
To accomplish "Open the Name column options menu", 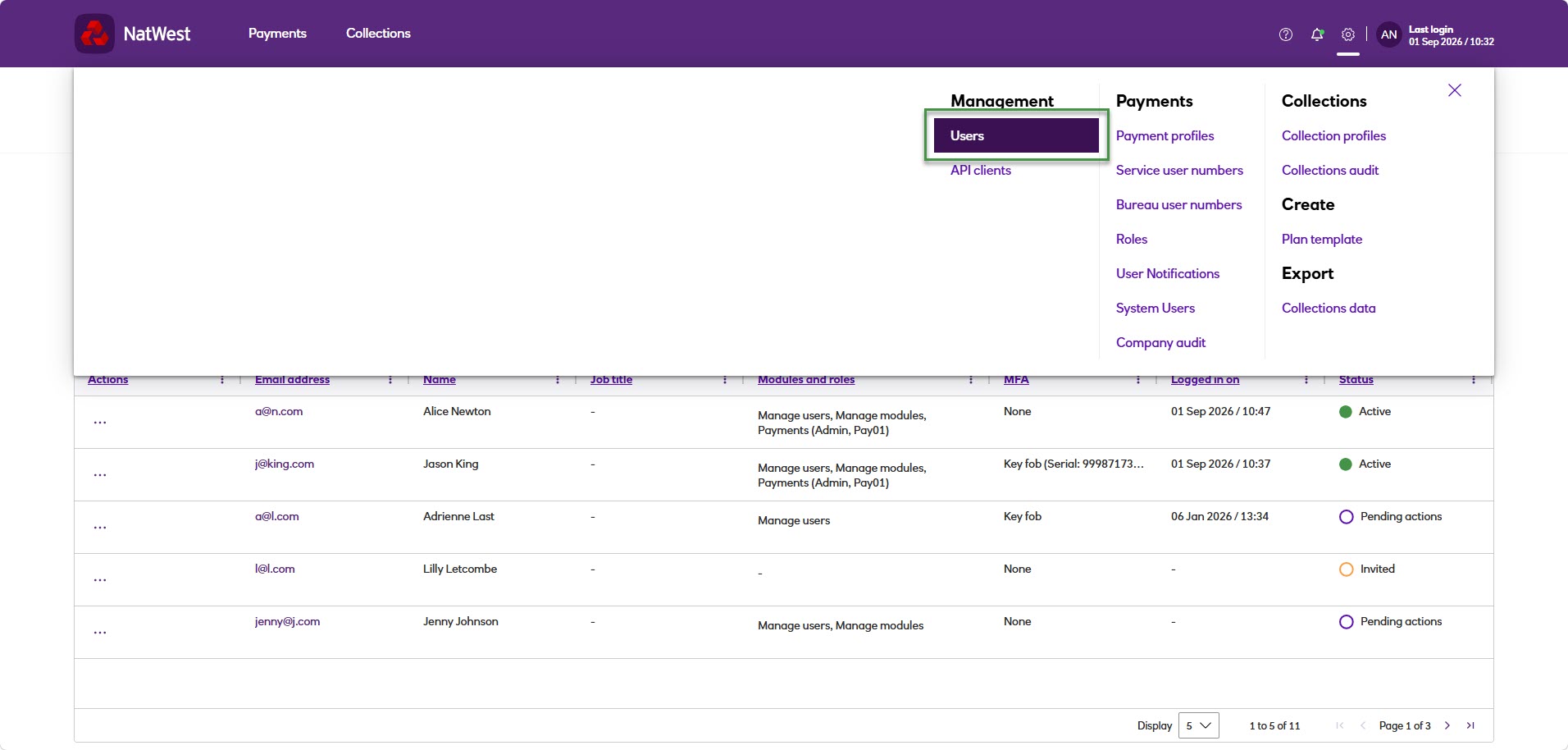I will click(558, 380).
